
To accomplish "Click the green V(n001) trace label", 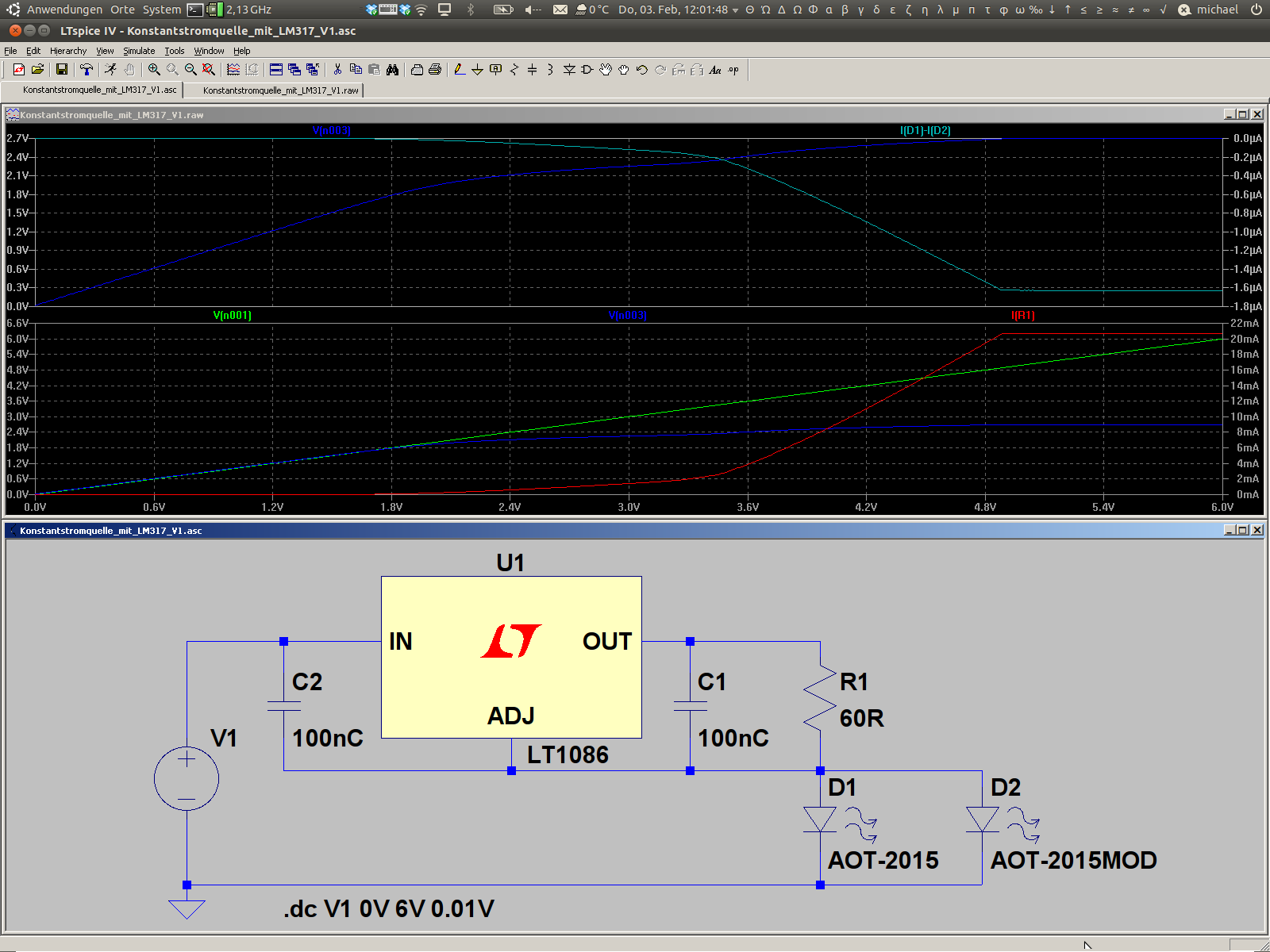I will point(232,315).
